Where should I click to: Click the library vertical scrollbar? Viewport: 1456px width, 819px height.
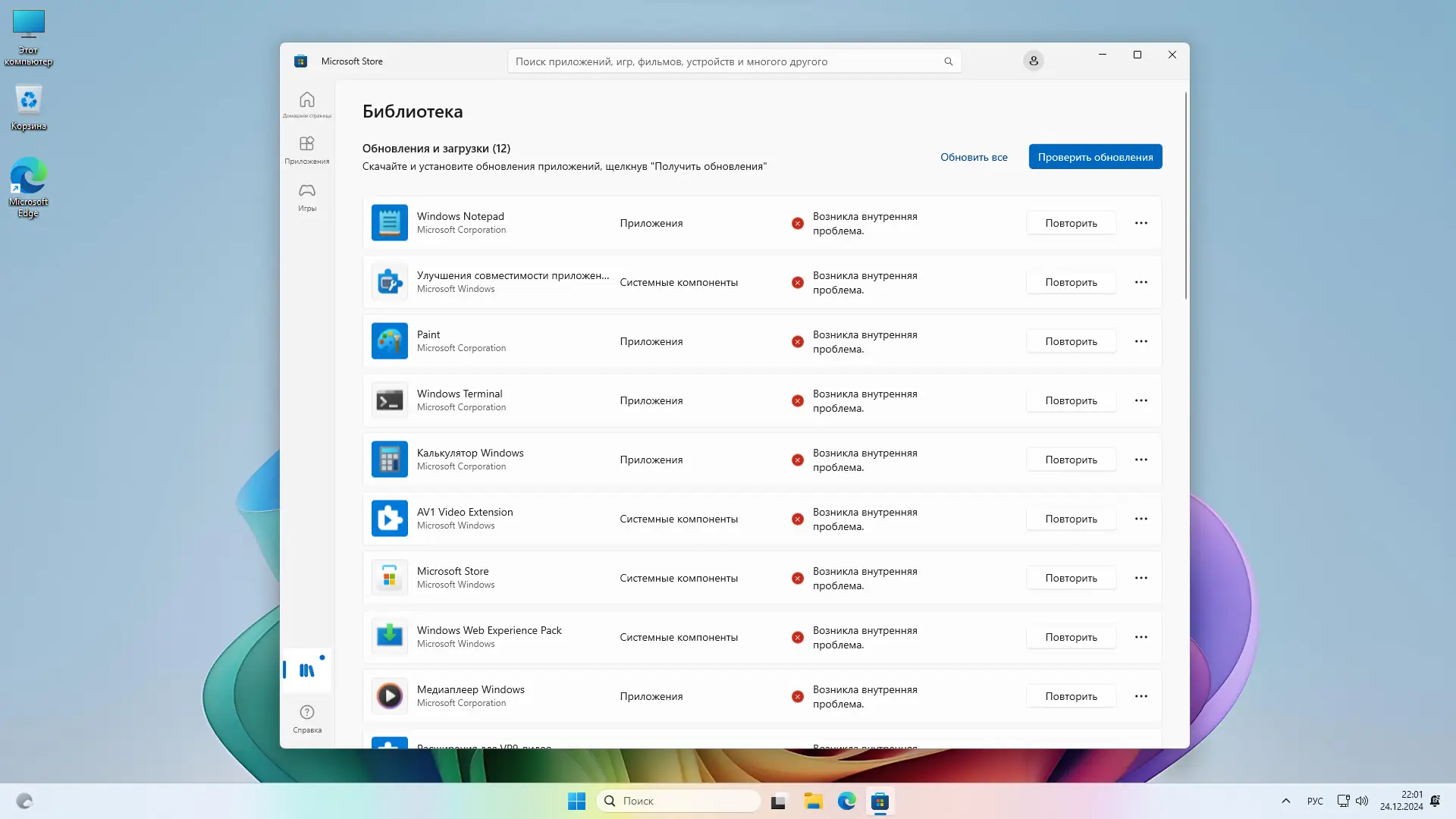1185,197
